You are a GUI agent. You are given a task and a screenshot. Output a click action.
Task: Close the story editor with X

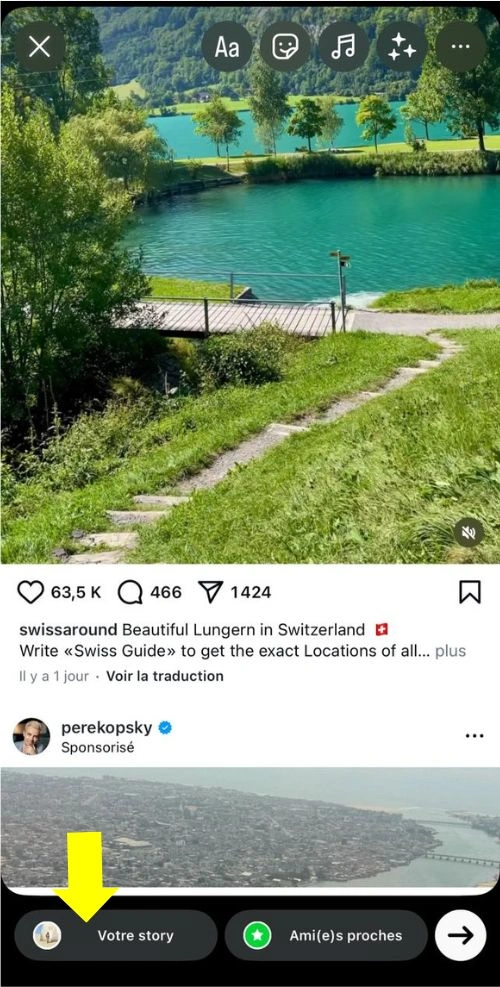[40, 47]
